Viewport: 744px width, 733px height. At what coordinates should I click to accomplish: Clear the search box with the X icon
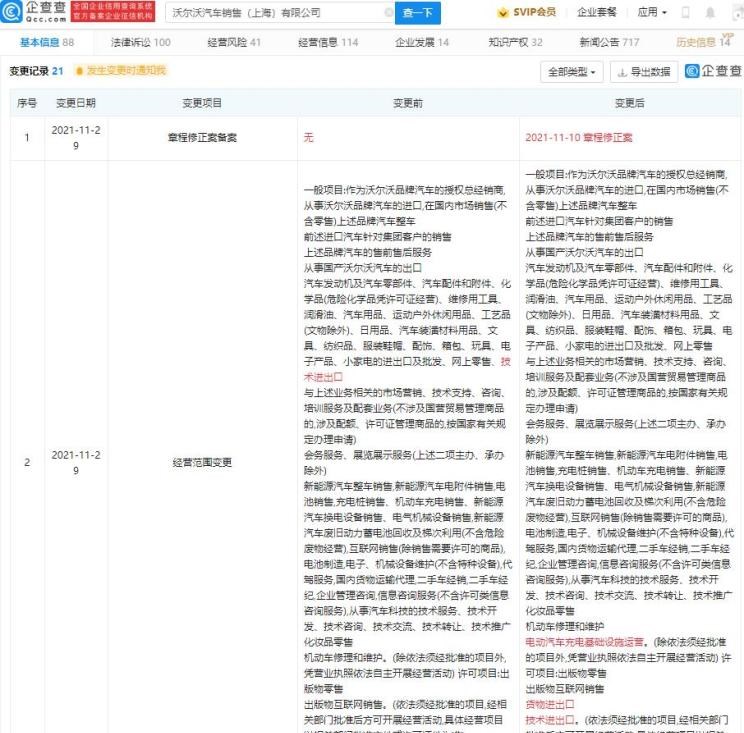pos(388,13)
